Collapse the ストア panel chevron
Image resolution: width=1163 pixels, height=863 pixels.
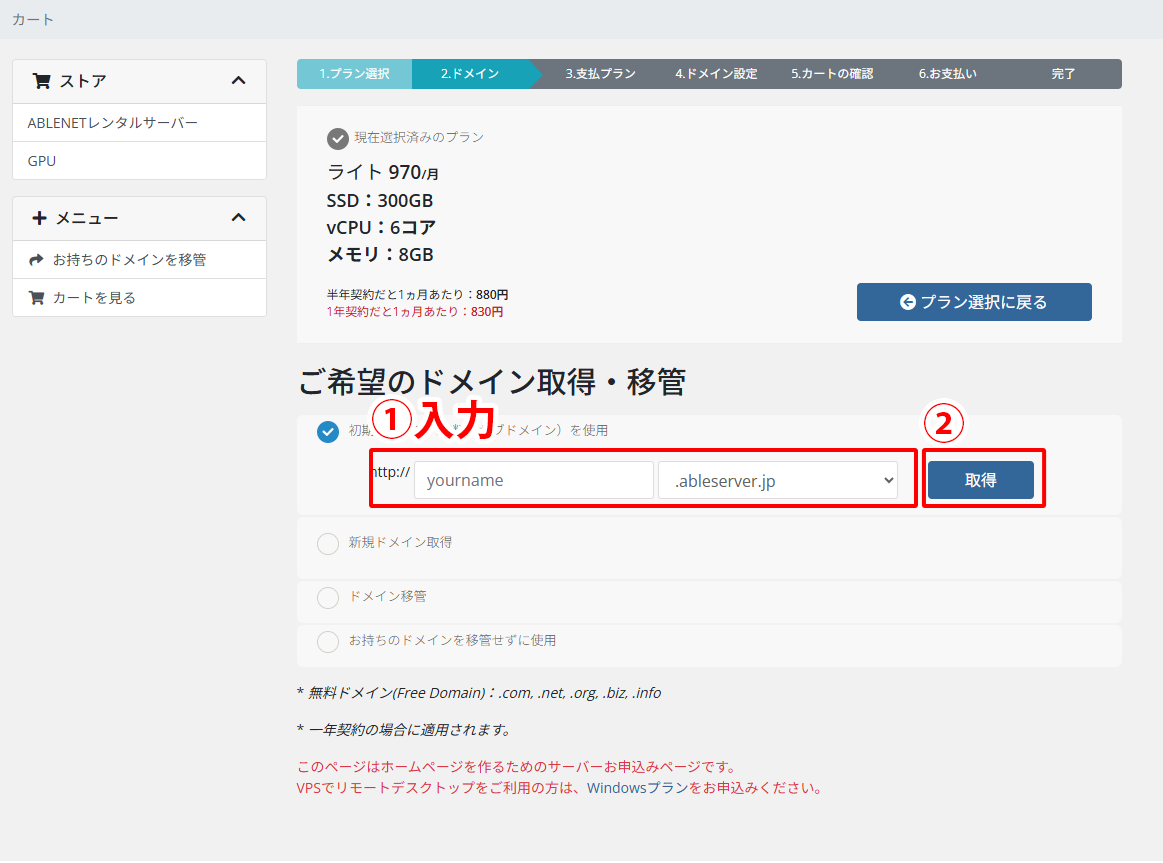238,81
